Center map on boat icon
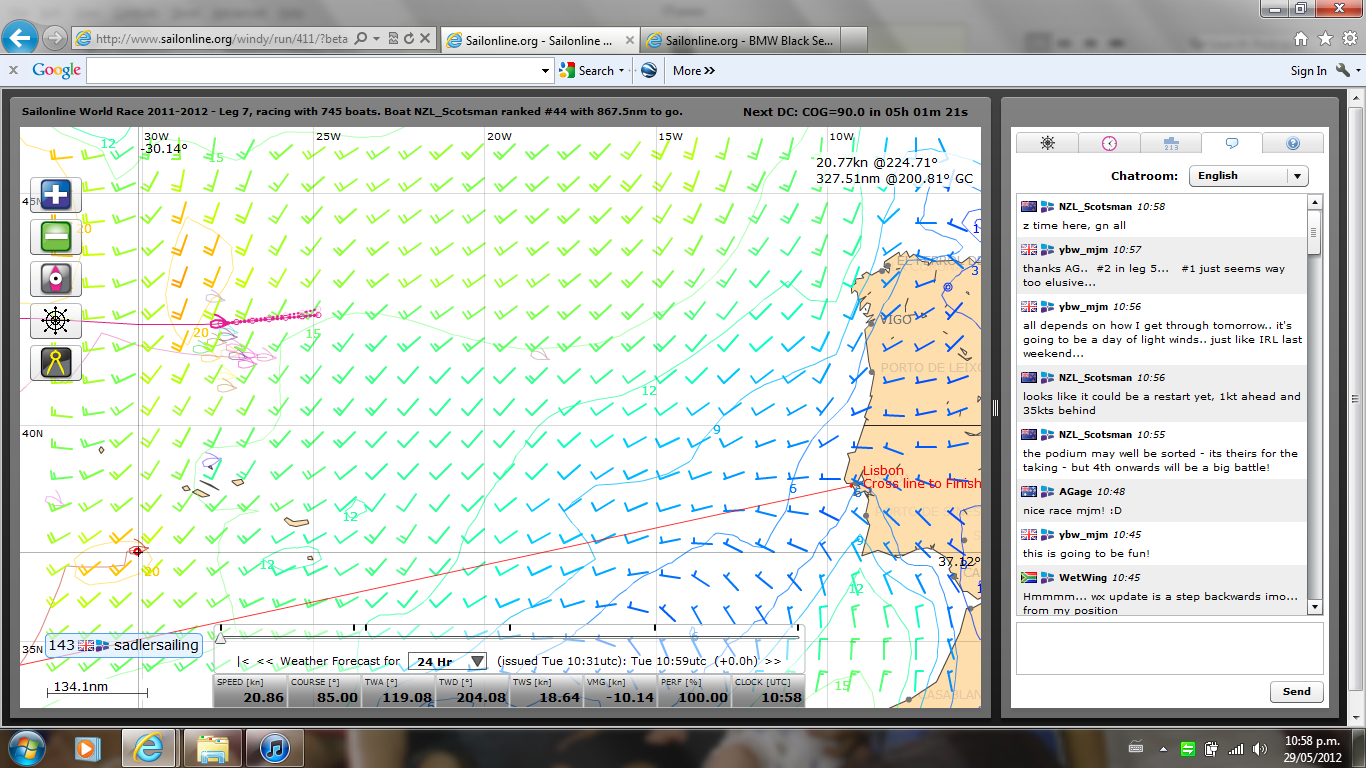This screenshot has width=1366, height=768. pyautogui.click(x=56, y=279)
